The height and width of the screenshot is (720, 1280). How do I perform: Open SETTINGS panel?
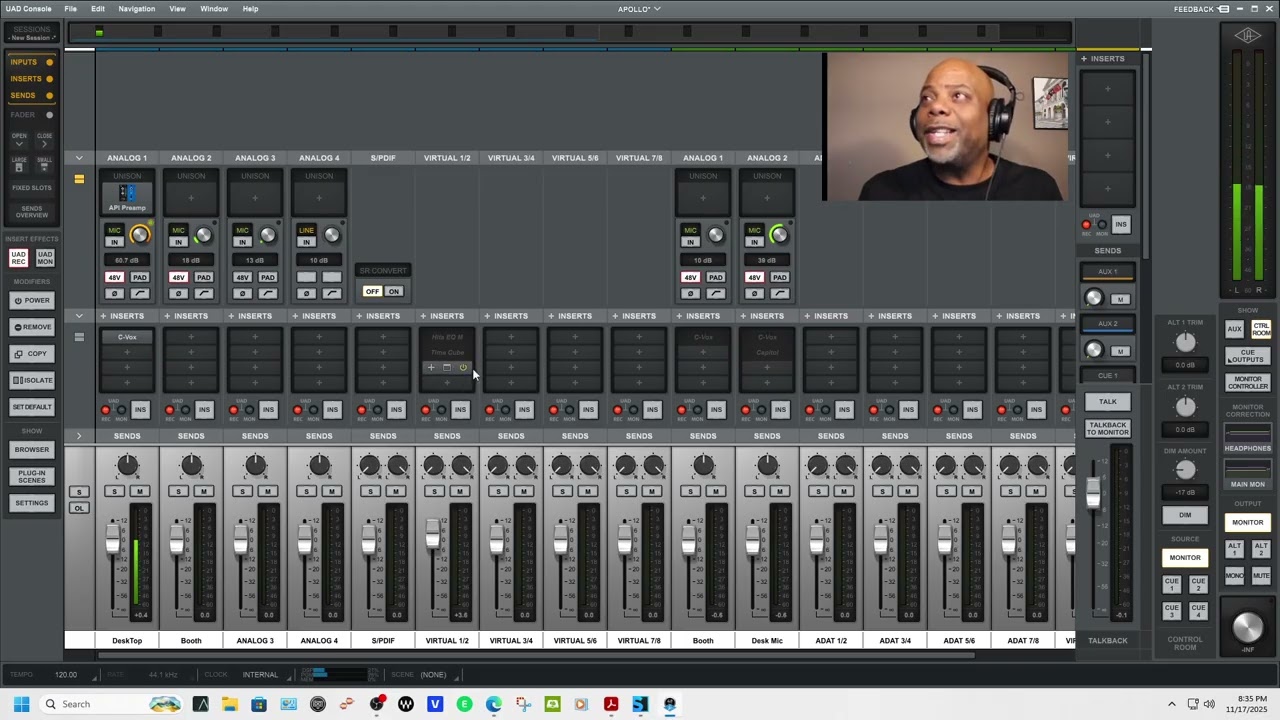pyautogui.click(x=32, y=503)
